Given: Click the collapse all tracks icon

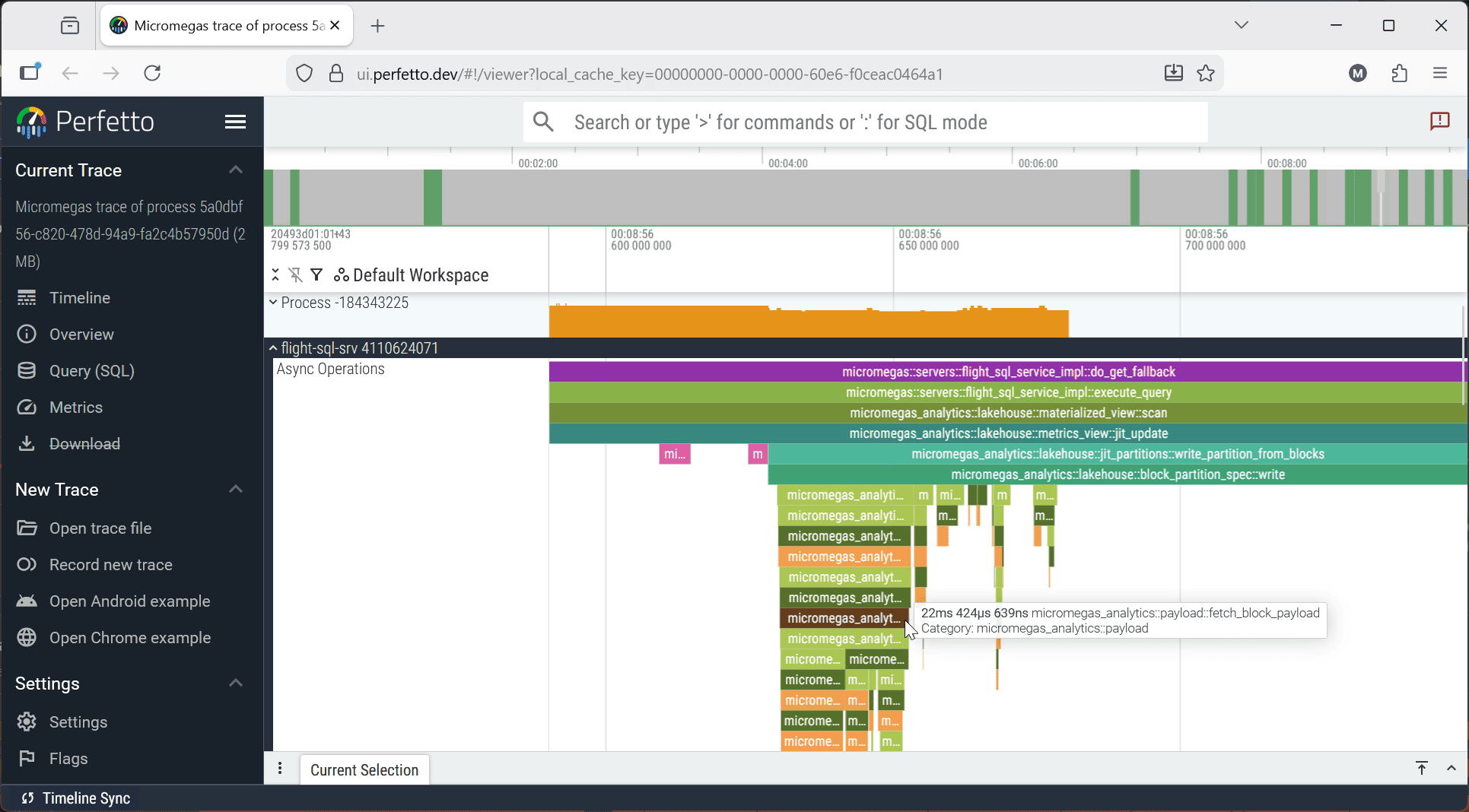Looking at the screenshot, I should 275,275.
